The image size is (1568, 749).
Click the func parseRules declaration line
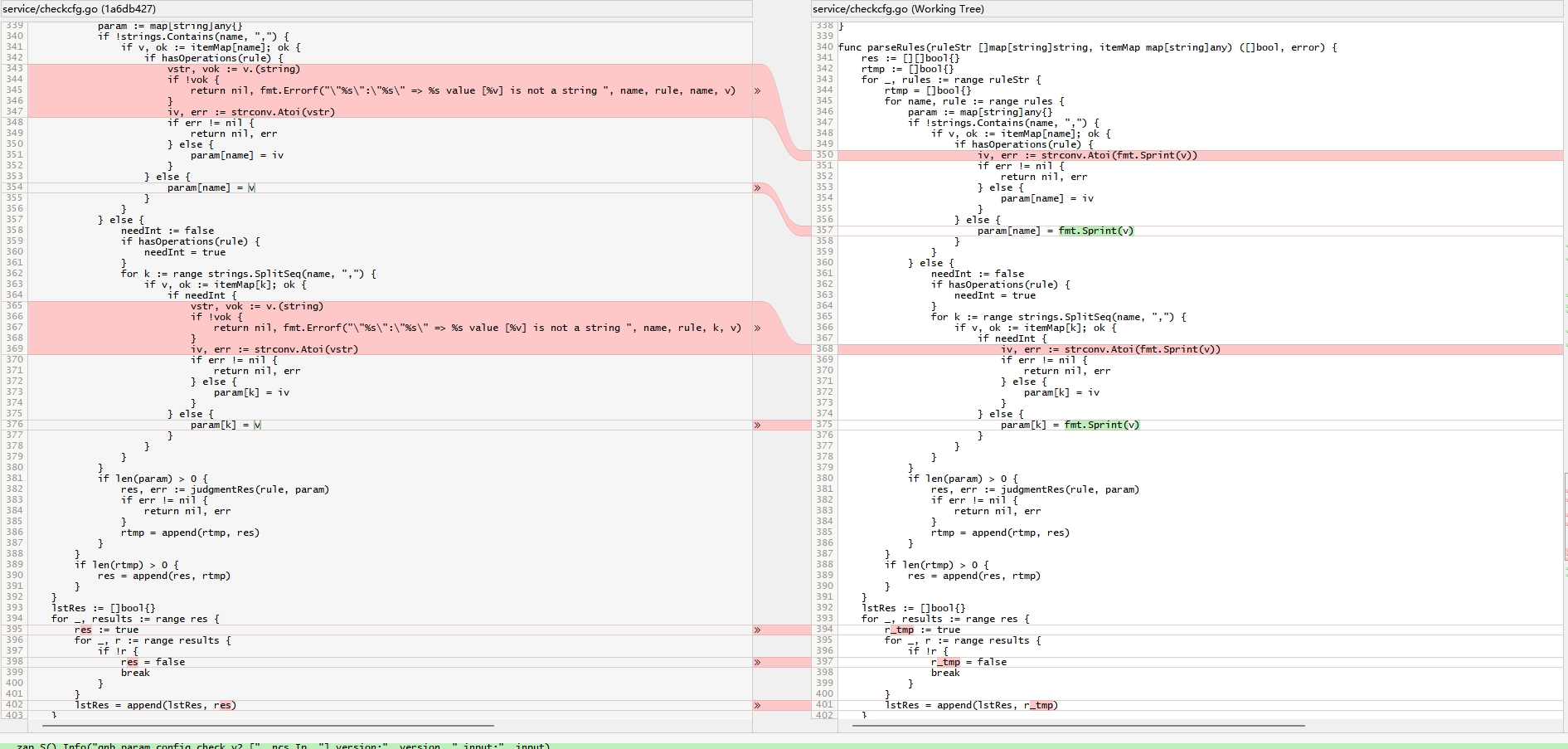(x=1086, y=47)
